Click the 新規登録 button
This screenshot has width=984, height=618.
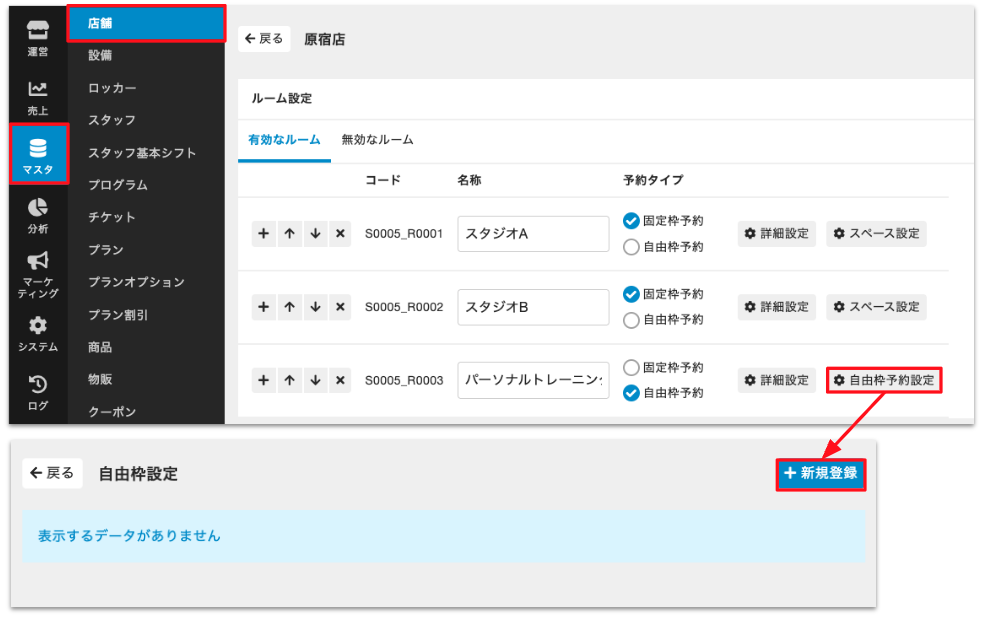point(820,474)
